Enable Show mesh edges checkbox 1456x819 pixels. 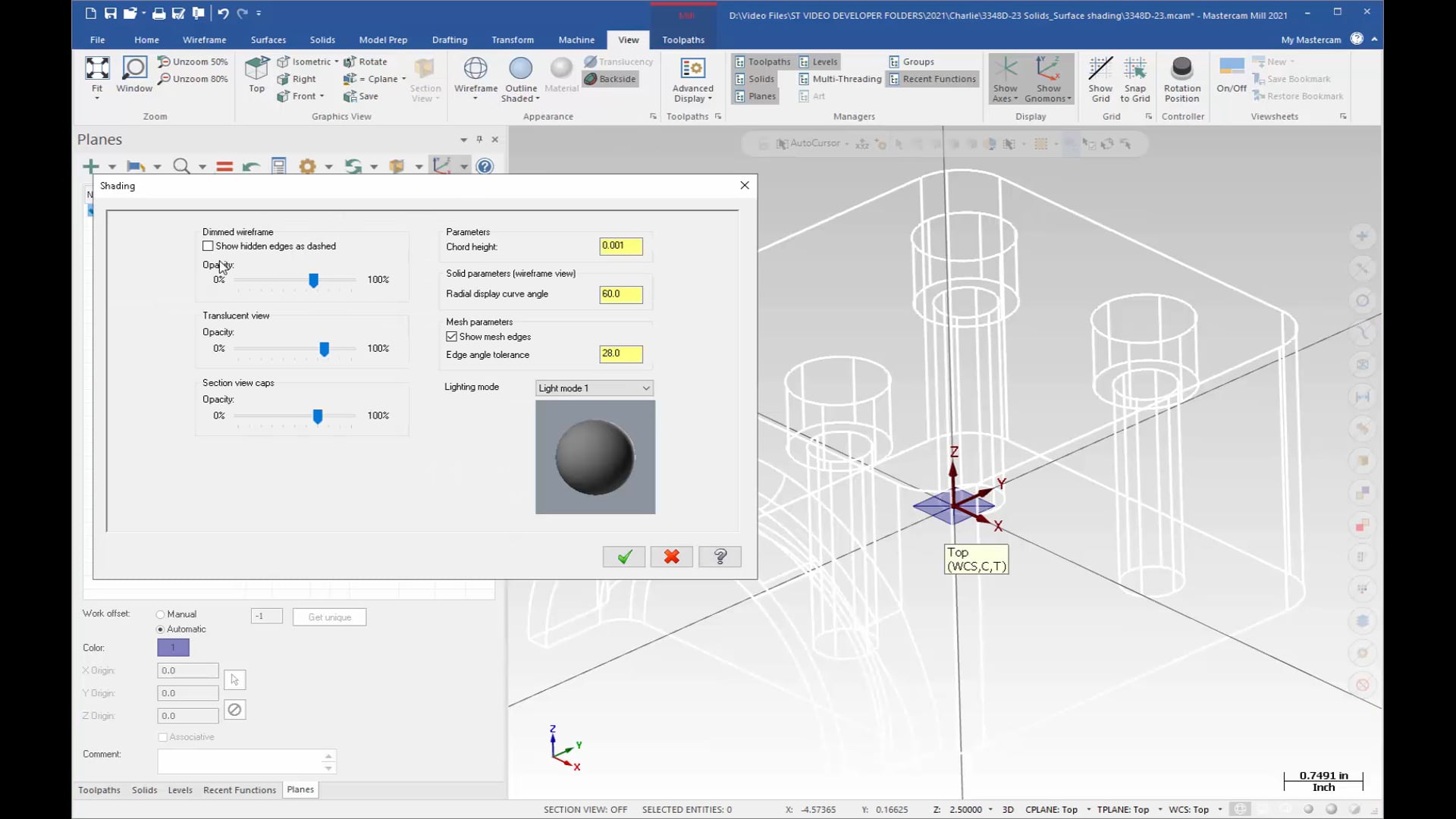coord(451,336)
